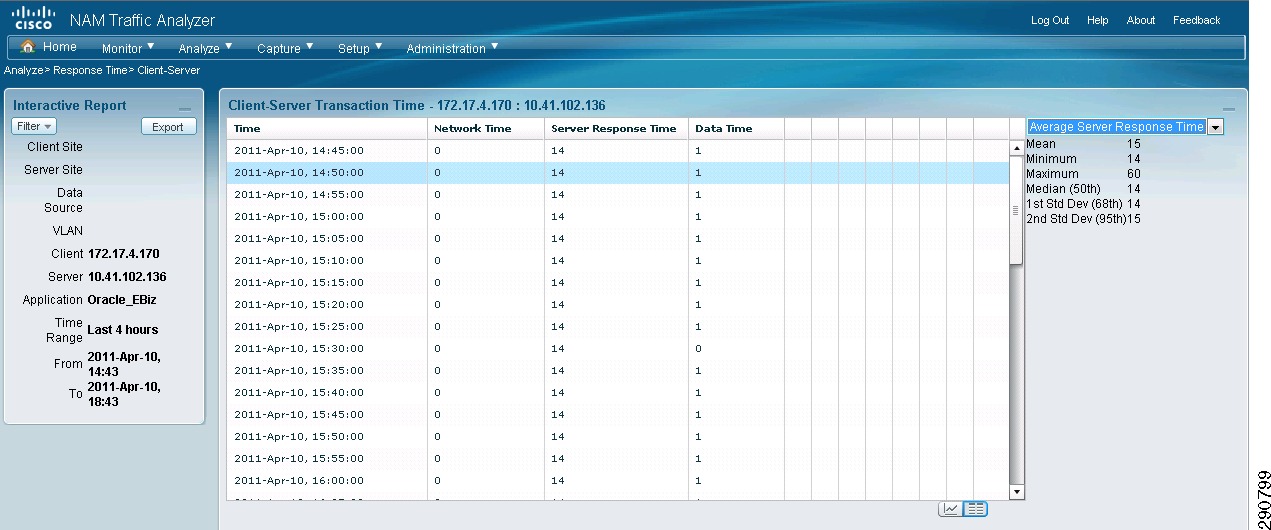Image resolution: width=1271 pixels, height=530 pixels.
Task: Click the Mean statistic label
Action: [x=1041, y=144]
